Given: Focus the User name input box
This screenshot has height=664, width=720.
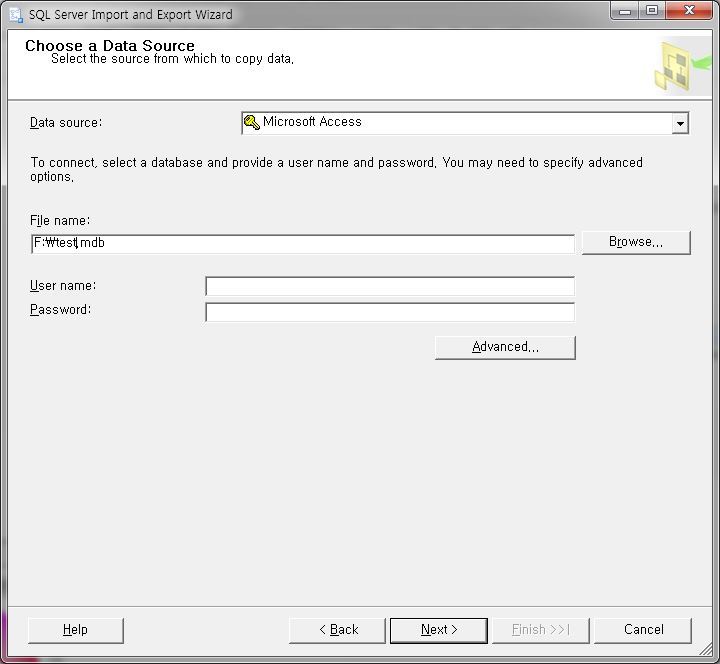Looking at the screenshot, I should (x=390, y=286).
